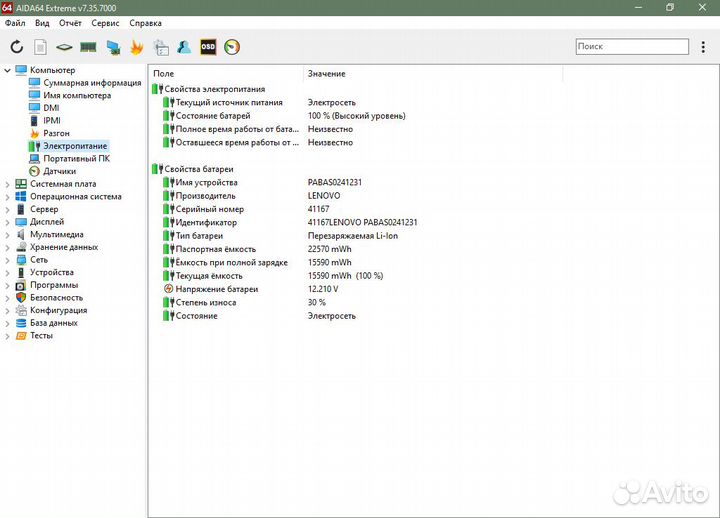Click the value PABAS0241231
This screenshot has width=720, height=518.
click(x=335, y=182)
